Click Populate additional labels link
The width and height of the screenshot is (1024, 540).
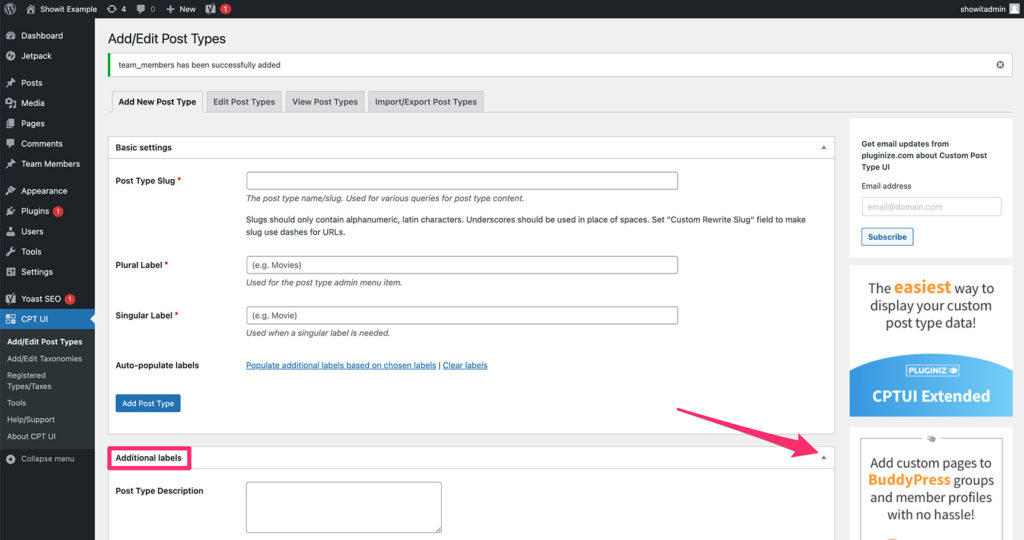tap(340, 366)
